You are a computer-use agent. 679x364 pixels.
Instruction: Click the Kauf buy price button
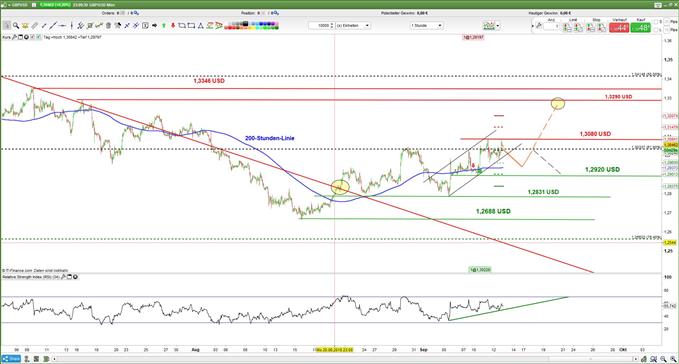[640, 28]
